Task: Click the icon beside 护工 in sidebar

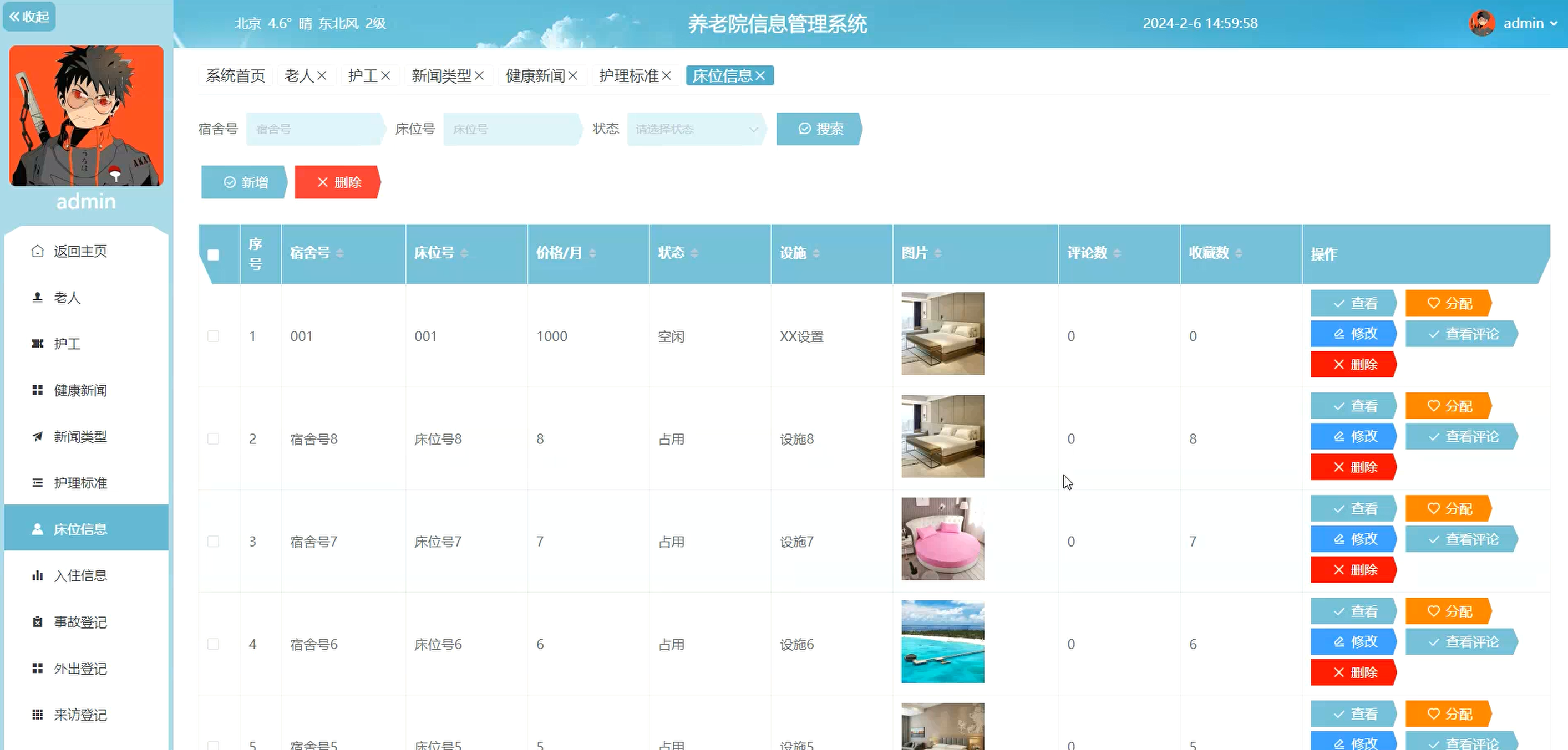Action: click(x=37, y=344)
